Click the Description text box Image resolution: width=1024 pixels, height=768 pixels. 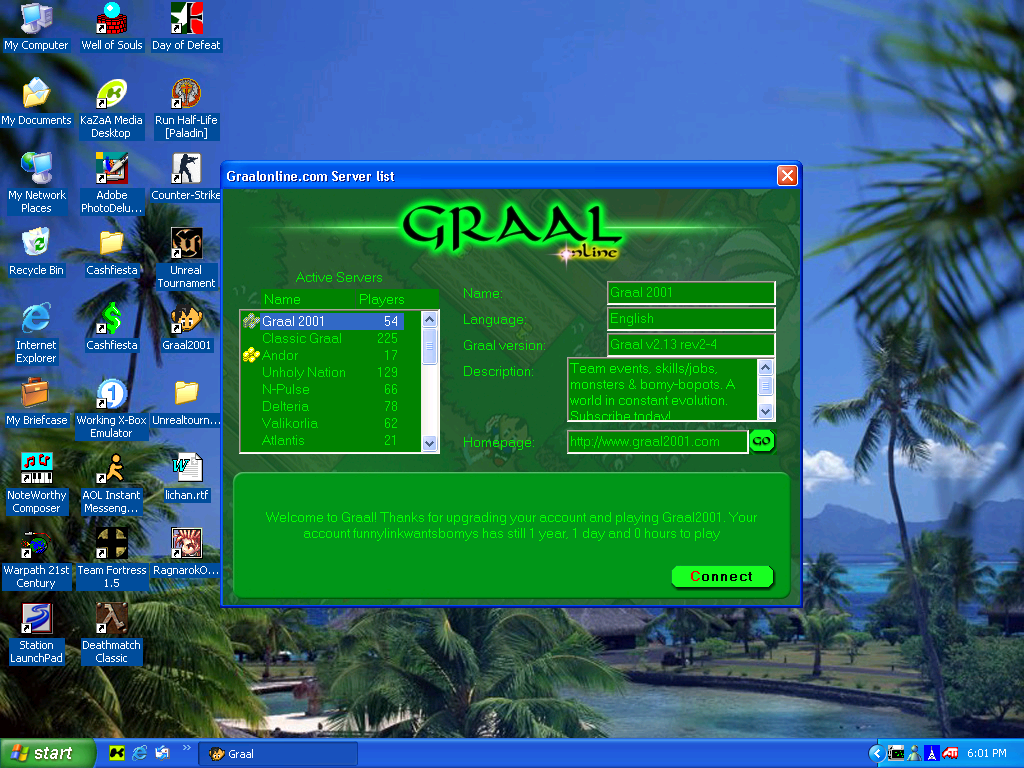pyautogui.click(x=662, y=389)
